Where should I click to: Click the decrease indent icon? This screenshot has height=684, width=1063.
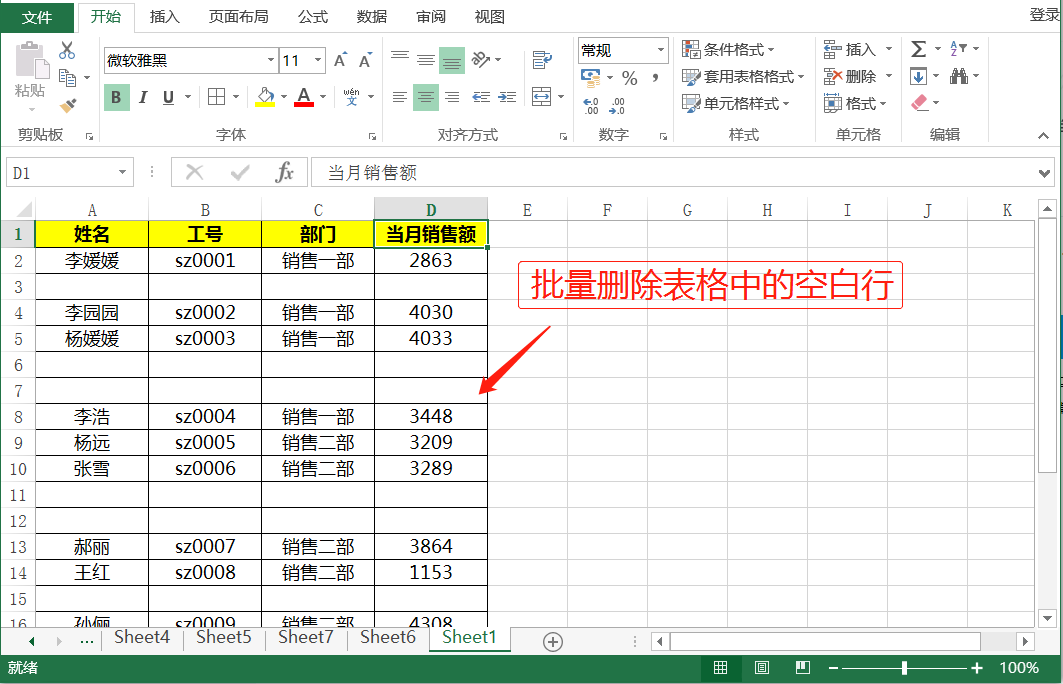coord(481,97)
